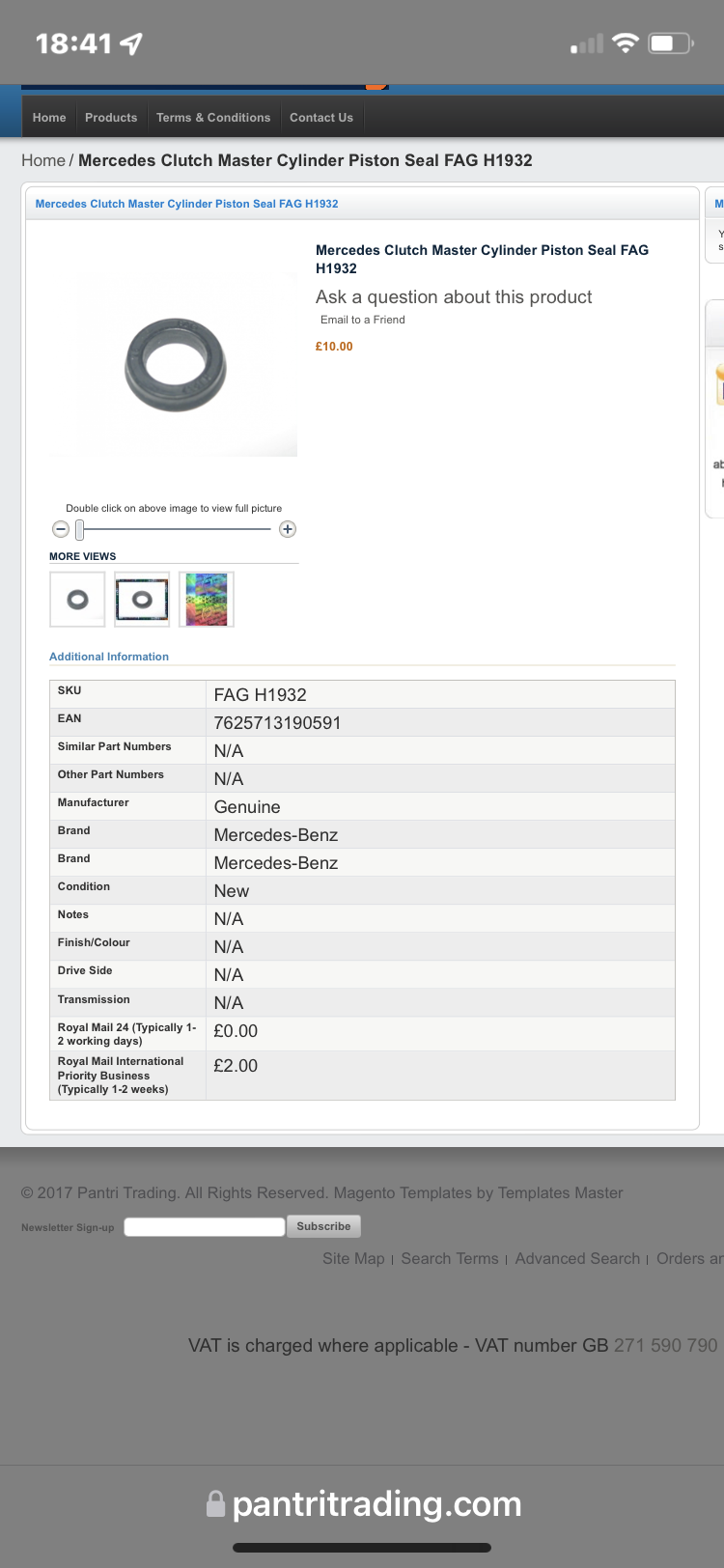The height and width of the screenshot is (1568, 724).
Task: Select the first seal thumbnail view
Action: (x=77, y=600)
